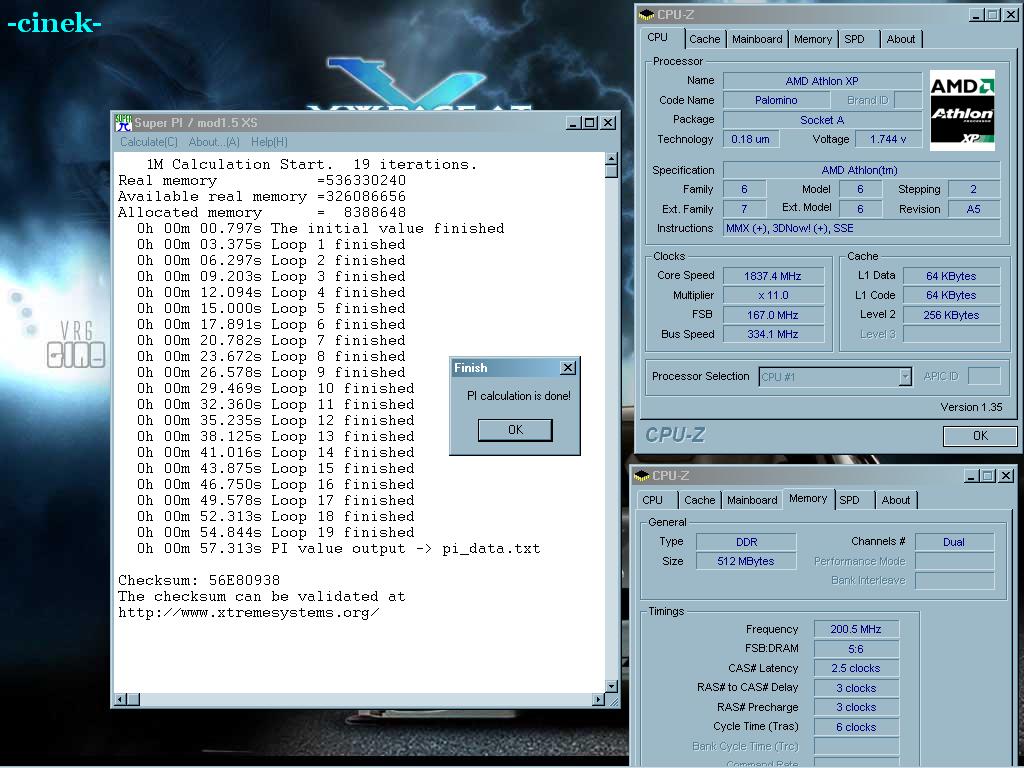
Task: Click the 'Dual' channels value
Action: (954, 542)
